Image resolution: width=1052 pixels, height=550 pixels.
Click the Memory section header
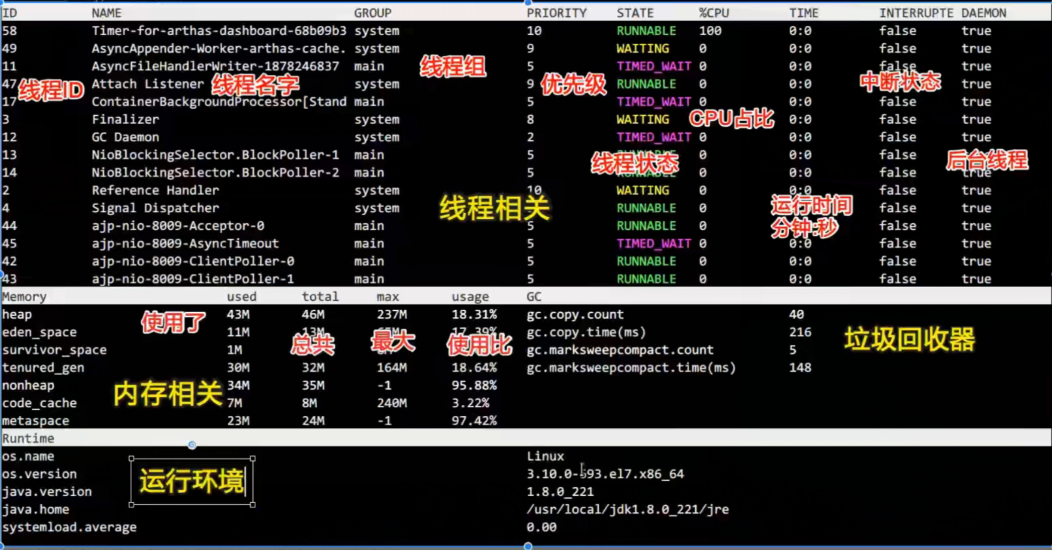(x=24, y=296)
